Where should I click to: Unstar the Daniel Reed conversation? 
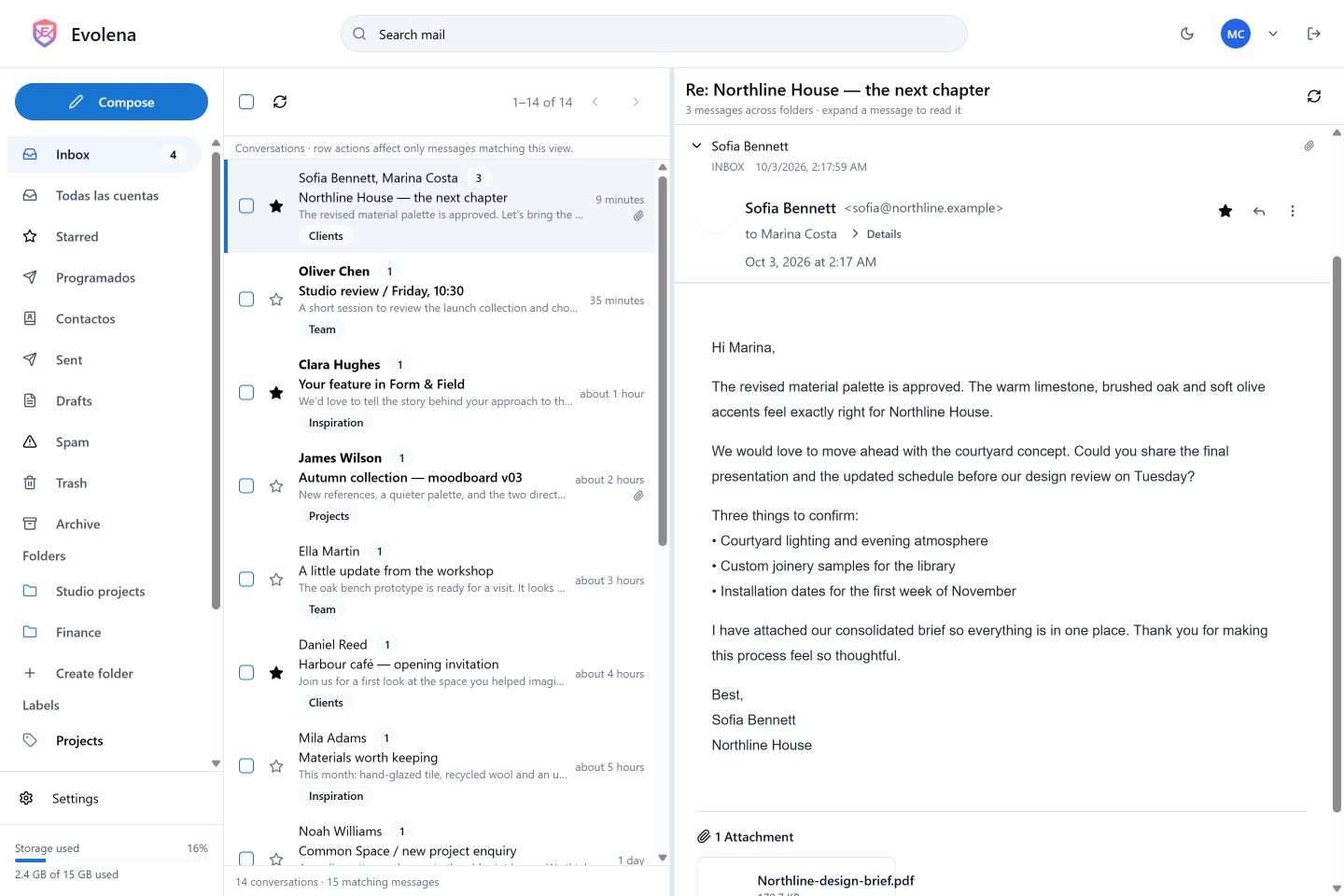[x=276, y=673]
